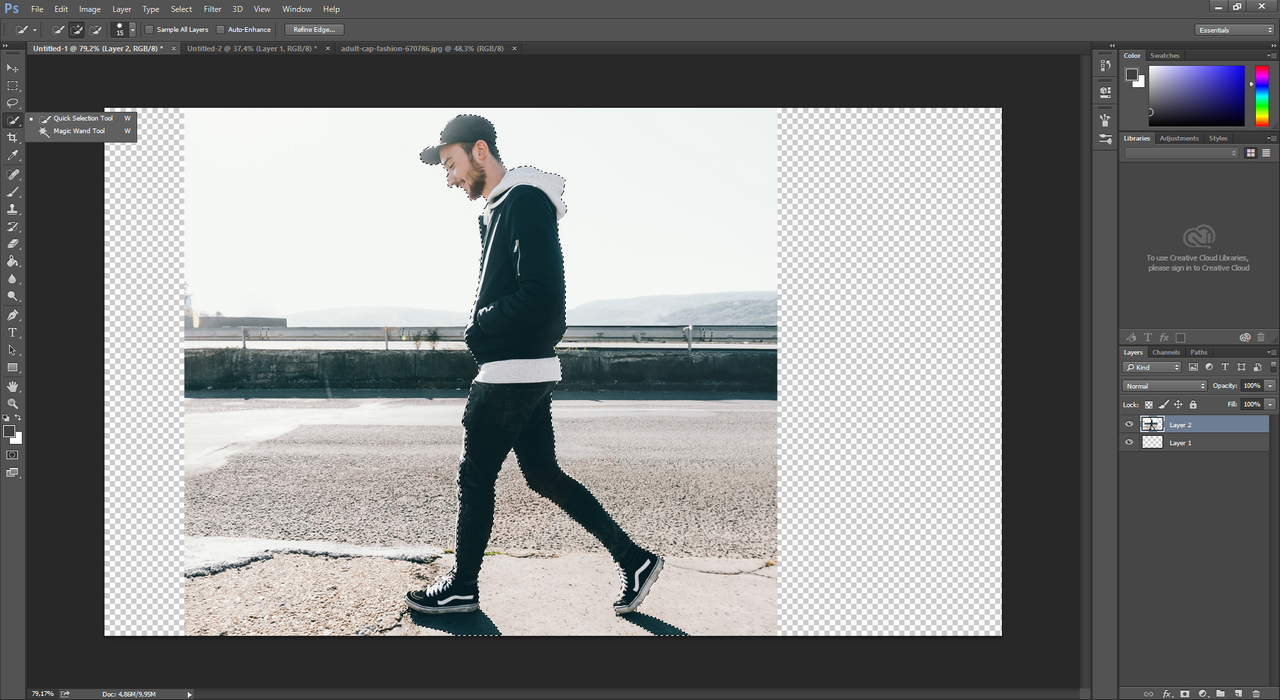Image resolution: width=1280 pixels, height=700 pixels.
Task: Switch to the Channels tab
Action: [1166, 352]
